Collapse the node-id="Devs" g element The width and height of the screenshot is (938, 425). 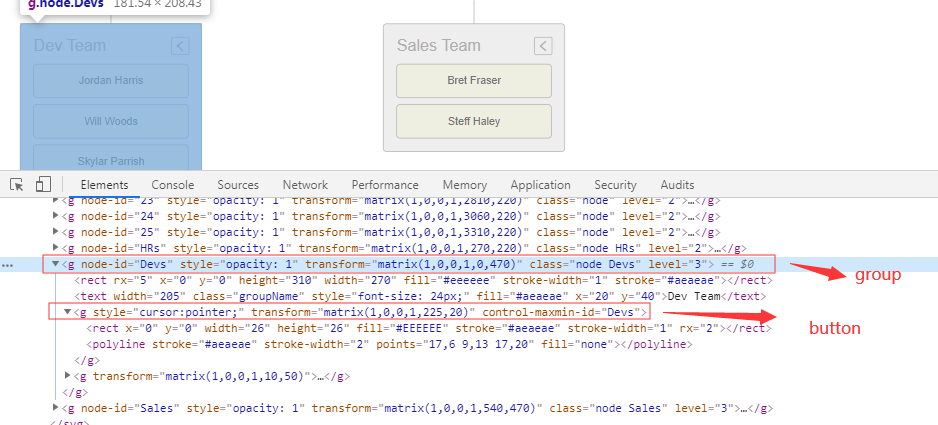point(56,263)
